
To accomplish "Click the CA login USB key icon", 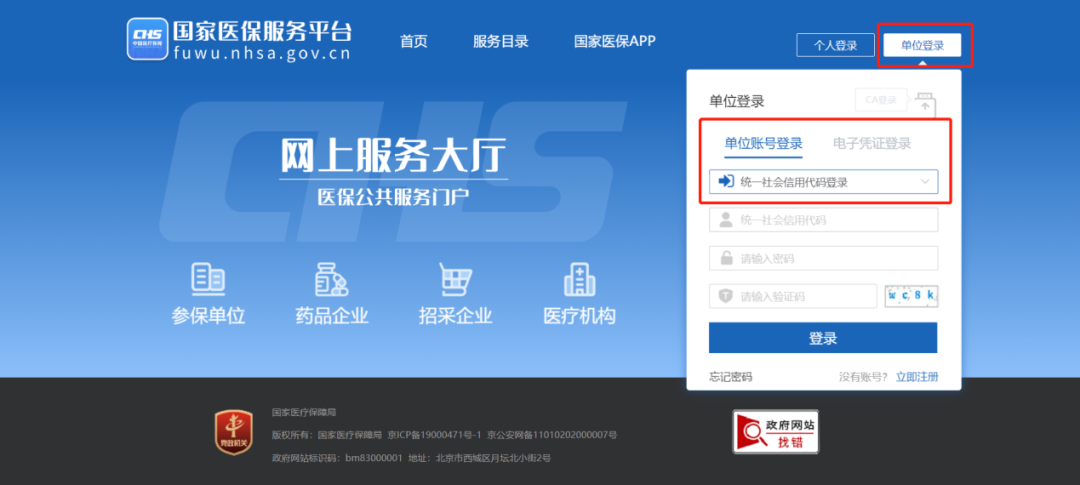I will pos(925,101).
